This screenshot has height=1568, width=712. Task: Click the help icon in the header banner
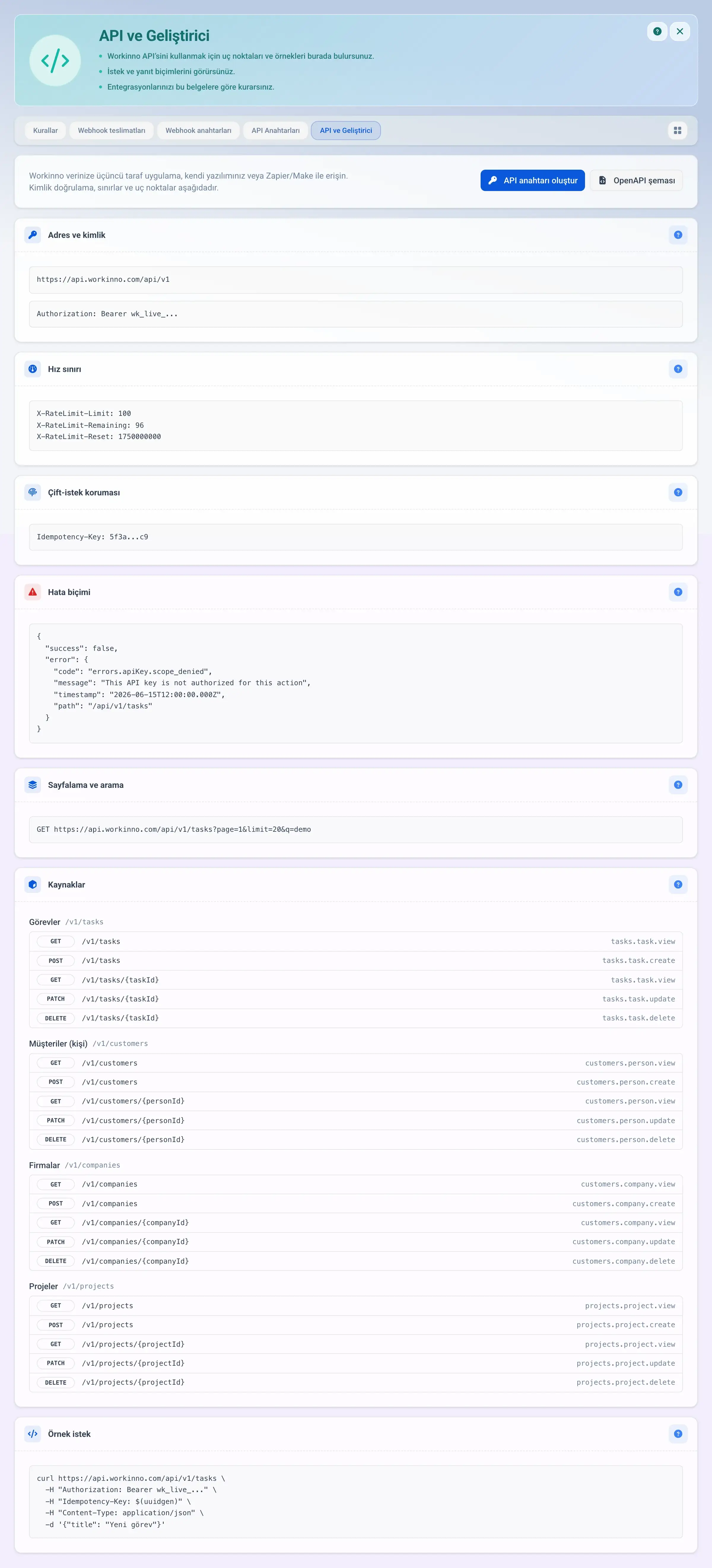[657, 32]
